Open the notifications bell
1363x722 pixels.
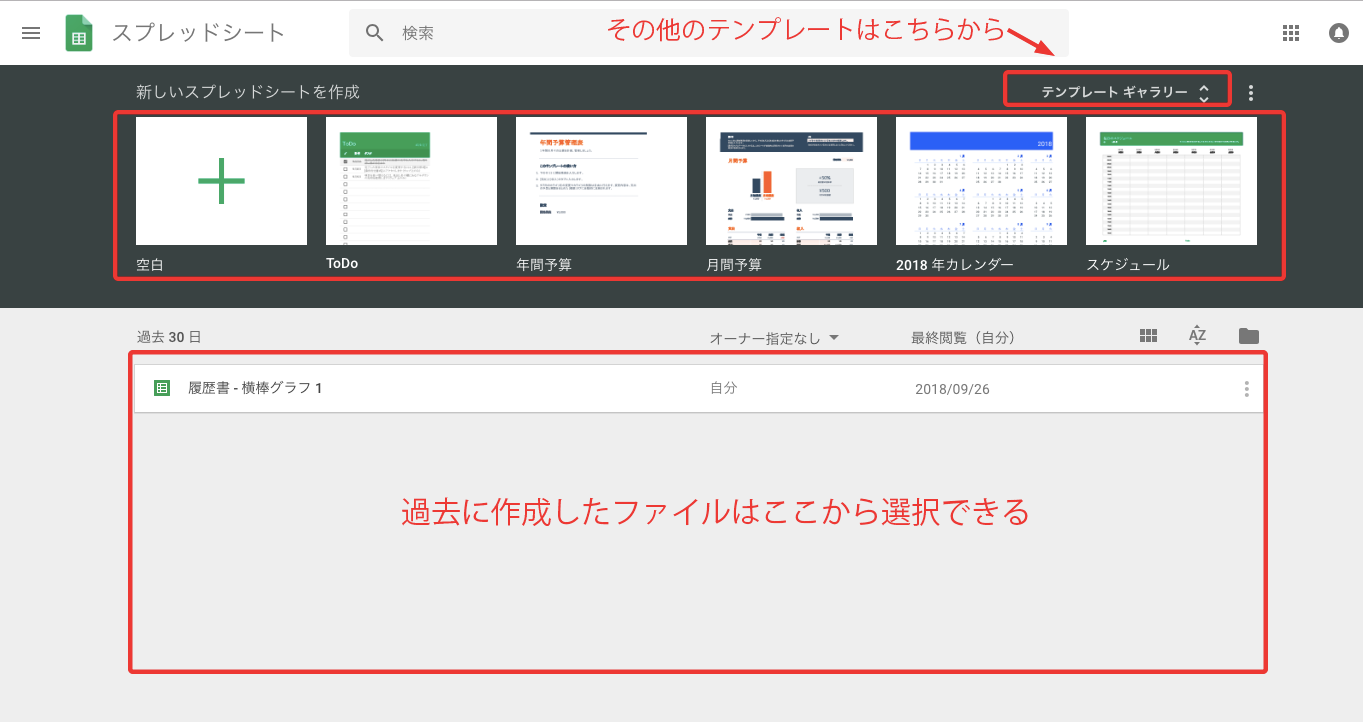coord(1338,33)
